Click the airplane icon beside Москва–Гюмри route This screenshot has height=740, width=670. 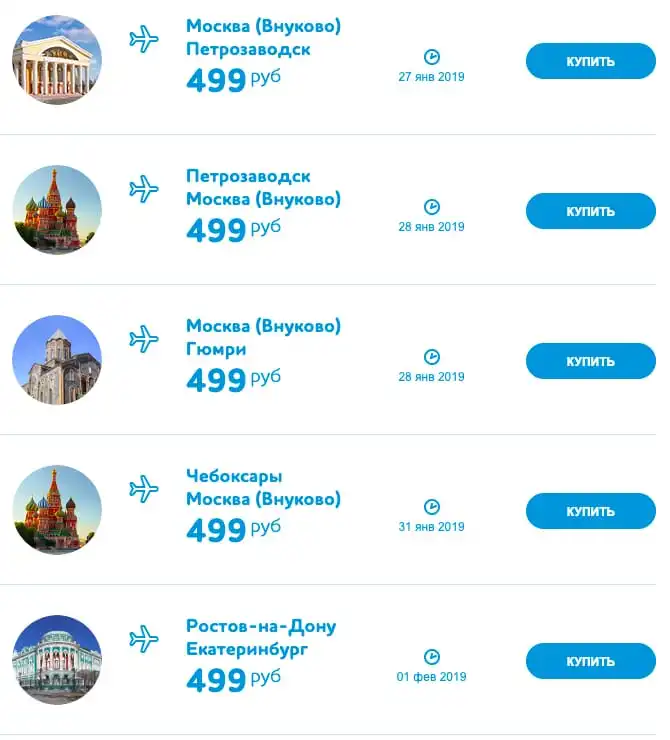pos(144,339)
